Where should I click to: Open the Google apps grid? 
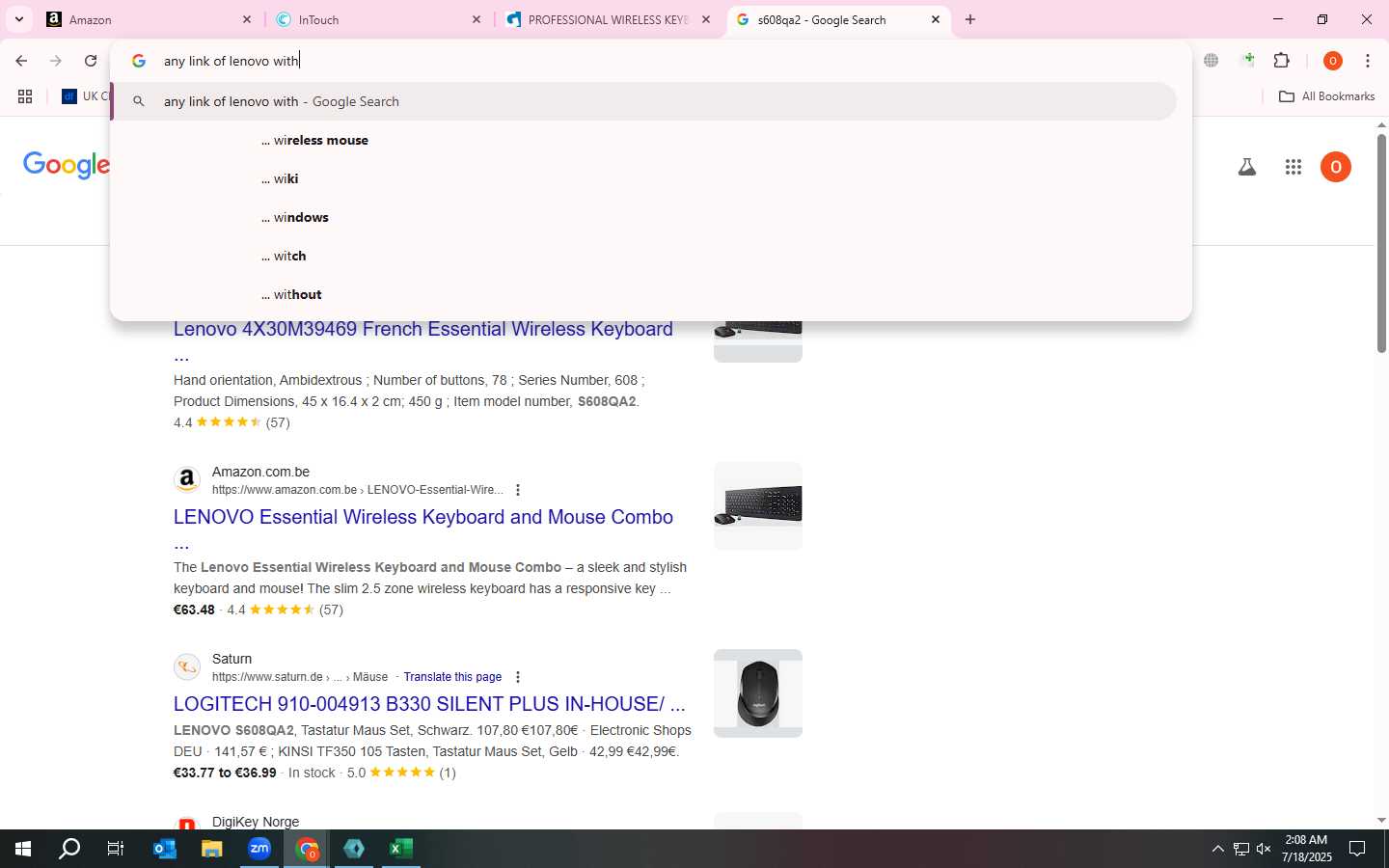click(1294, 168)
